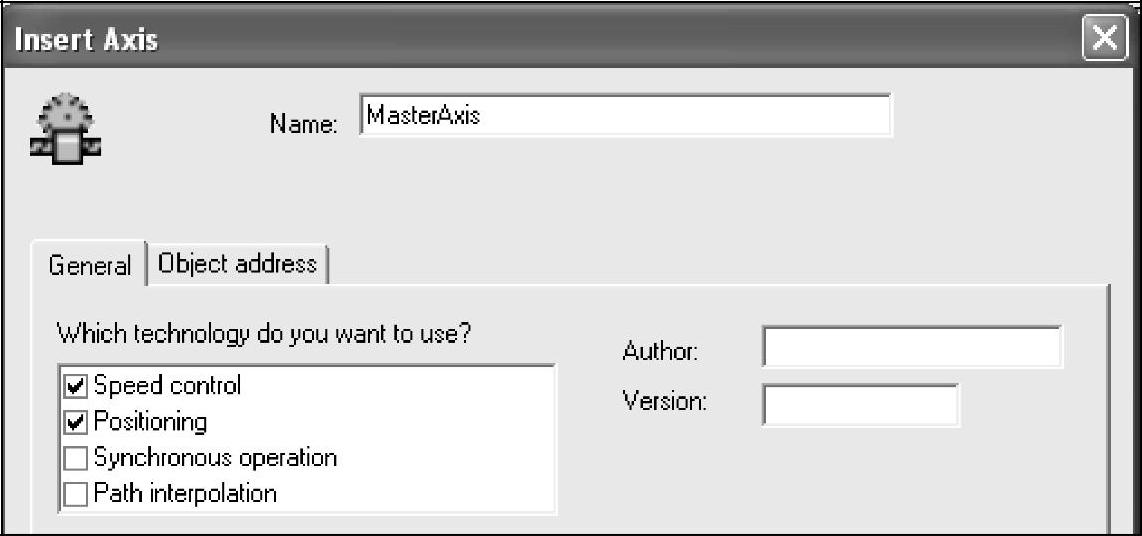Disable the Positioning checkbox
This screenshot has height=536, width=1142.
(75, 423)
